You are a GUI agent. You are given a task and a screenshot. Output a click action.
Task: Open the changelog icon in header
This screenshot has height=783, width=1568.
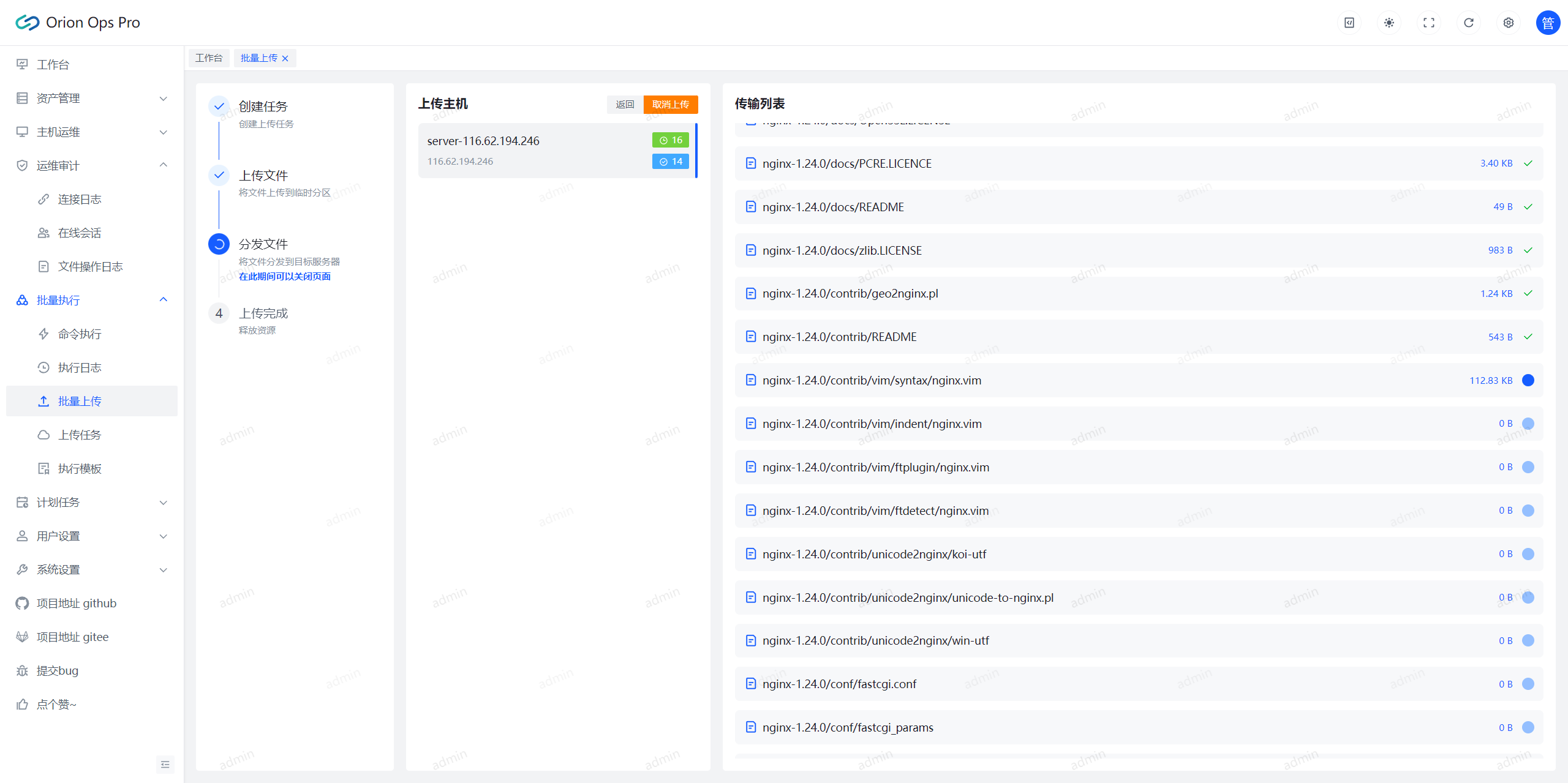pyautogui.click(x=1349, y=23)
